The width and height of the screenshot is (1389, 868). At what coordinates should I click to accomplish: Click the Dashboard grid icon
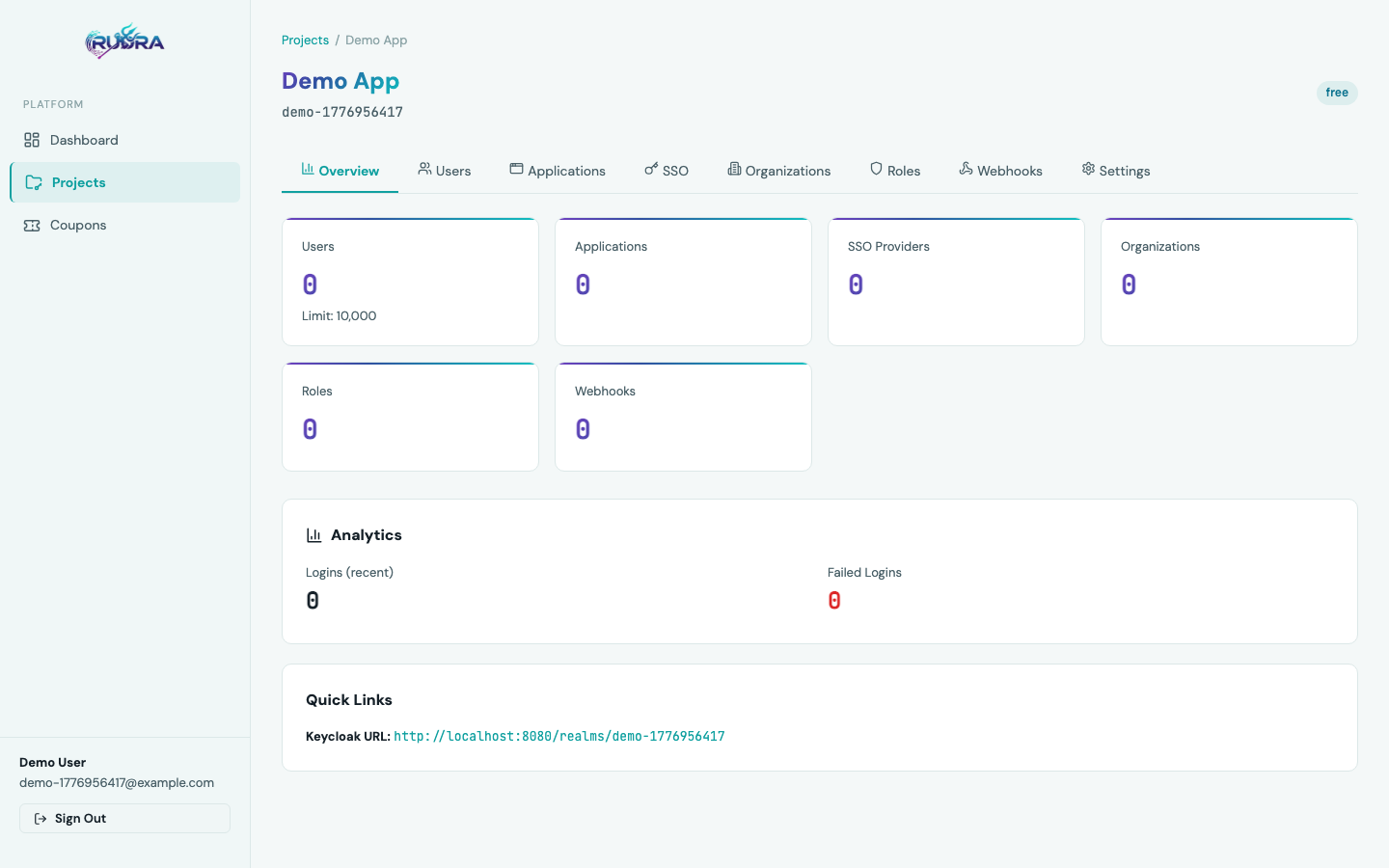(32, 140)
